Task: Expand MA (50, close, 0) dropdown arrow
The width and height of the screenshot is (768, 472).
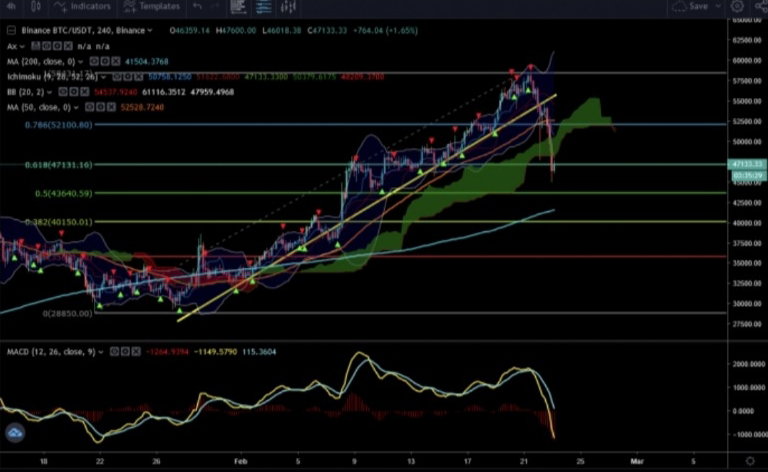Action: (76, 107)
